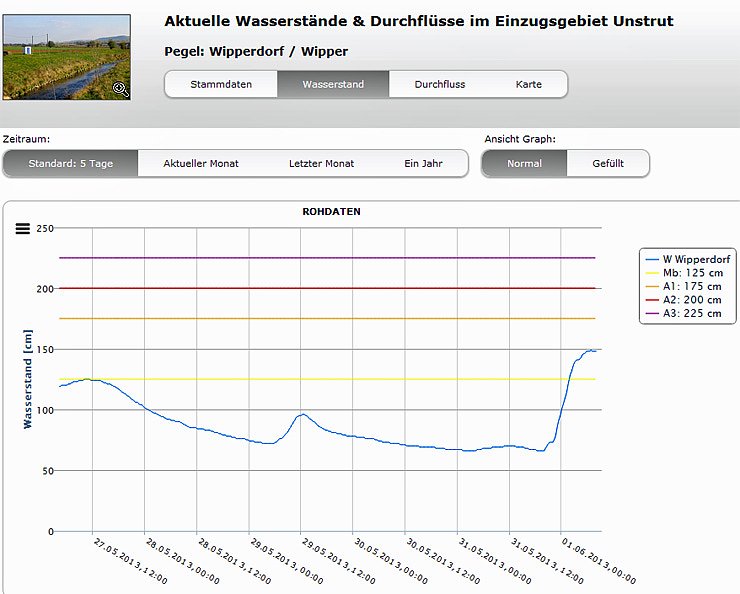The height and width of the screenshot is (594, 740).
Task: Toggle W Wipperdorf series in legend
Action: 691,259
